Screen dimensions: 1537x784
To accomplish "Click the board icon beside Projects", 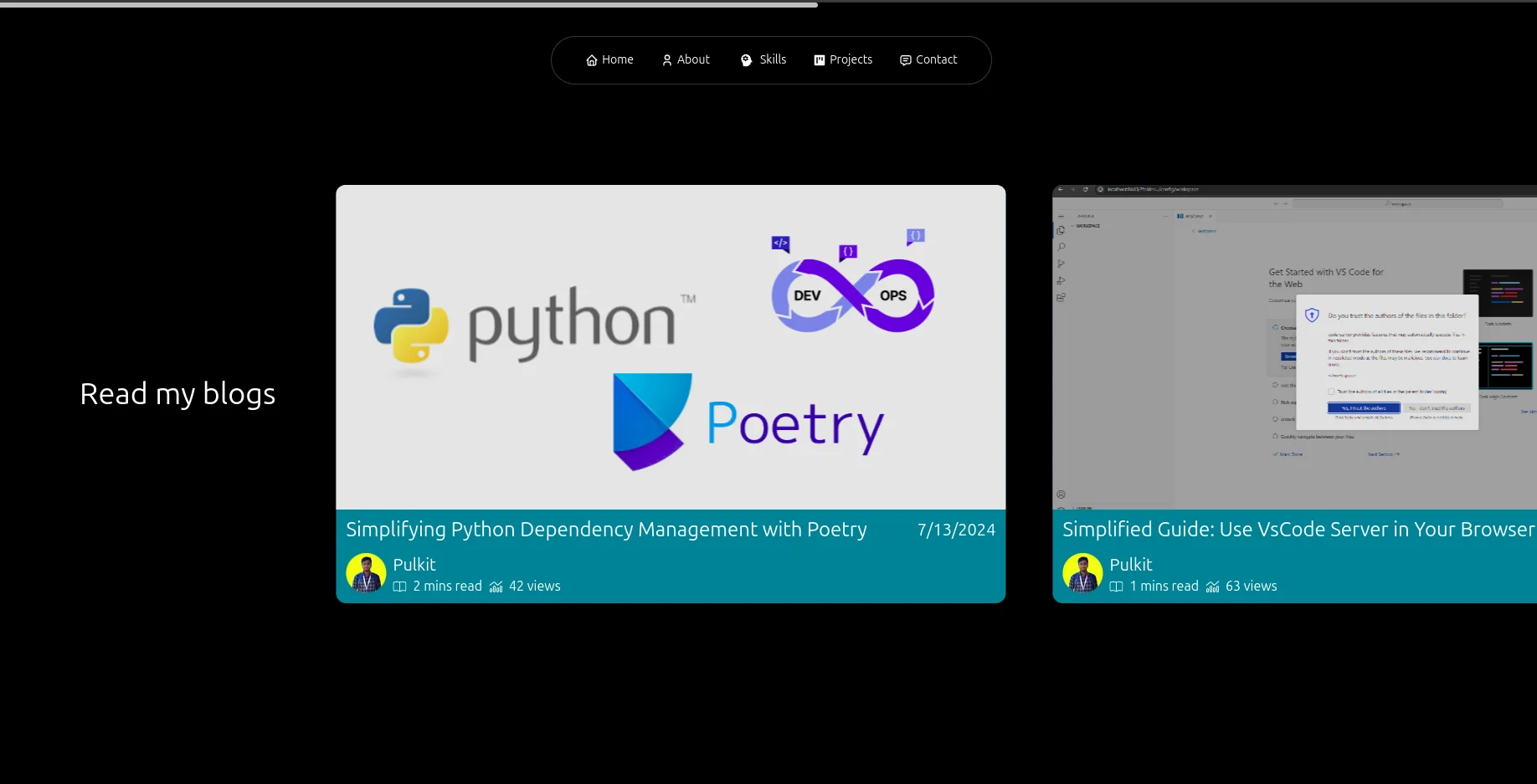I will (820, 60).
